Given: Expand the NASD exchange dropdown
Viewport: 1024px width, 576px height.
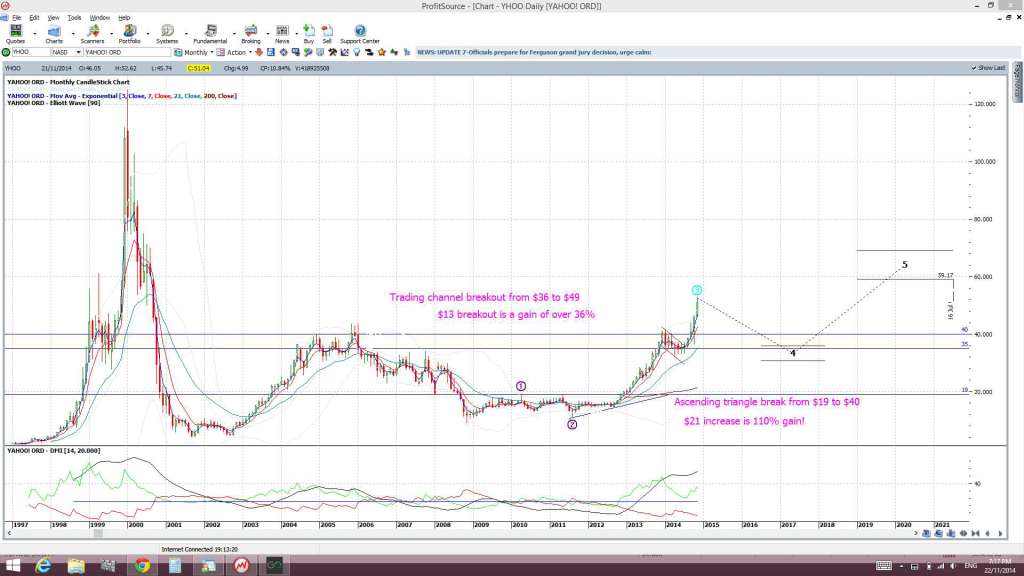Looking at the screenshot, I should tap(78, 52).
